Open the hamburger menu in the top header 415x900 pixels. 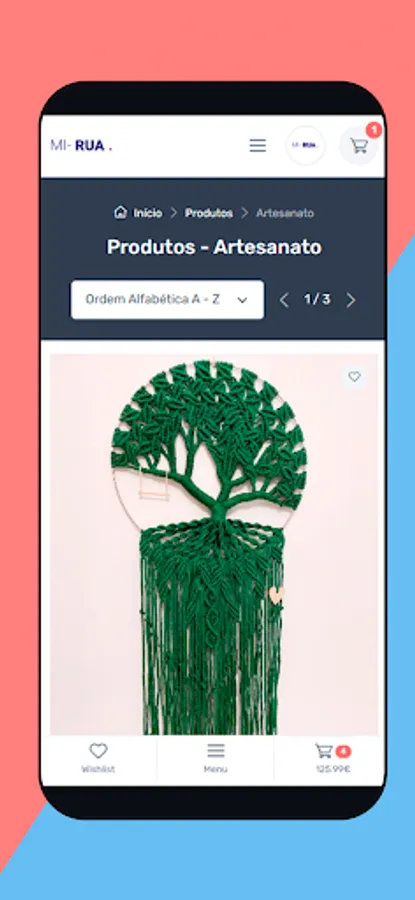tap(258, 146)
